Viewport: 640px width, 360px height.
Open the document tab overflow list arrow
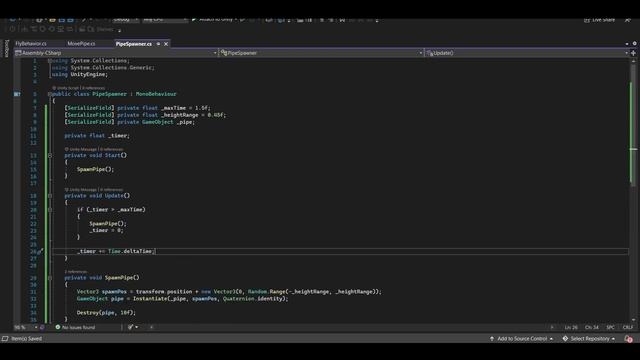pyautogui.click(x=627, y=44)
